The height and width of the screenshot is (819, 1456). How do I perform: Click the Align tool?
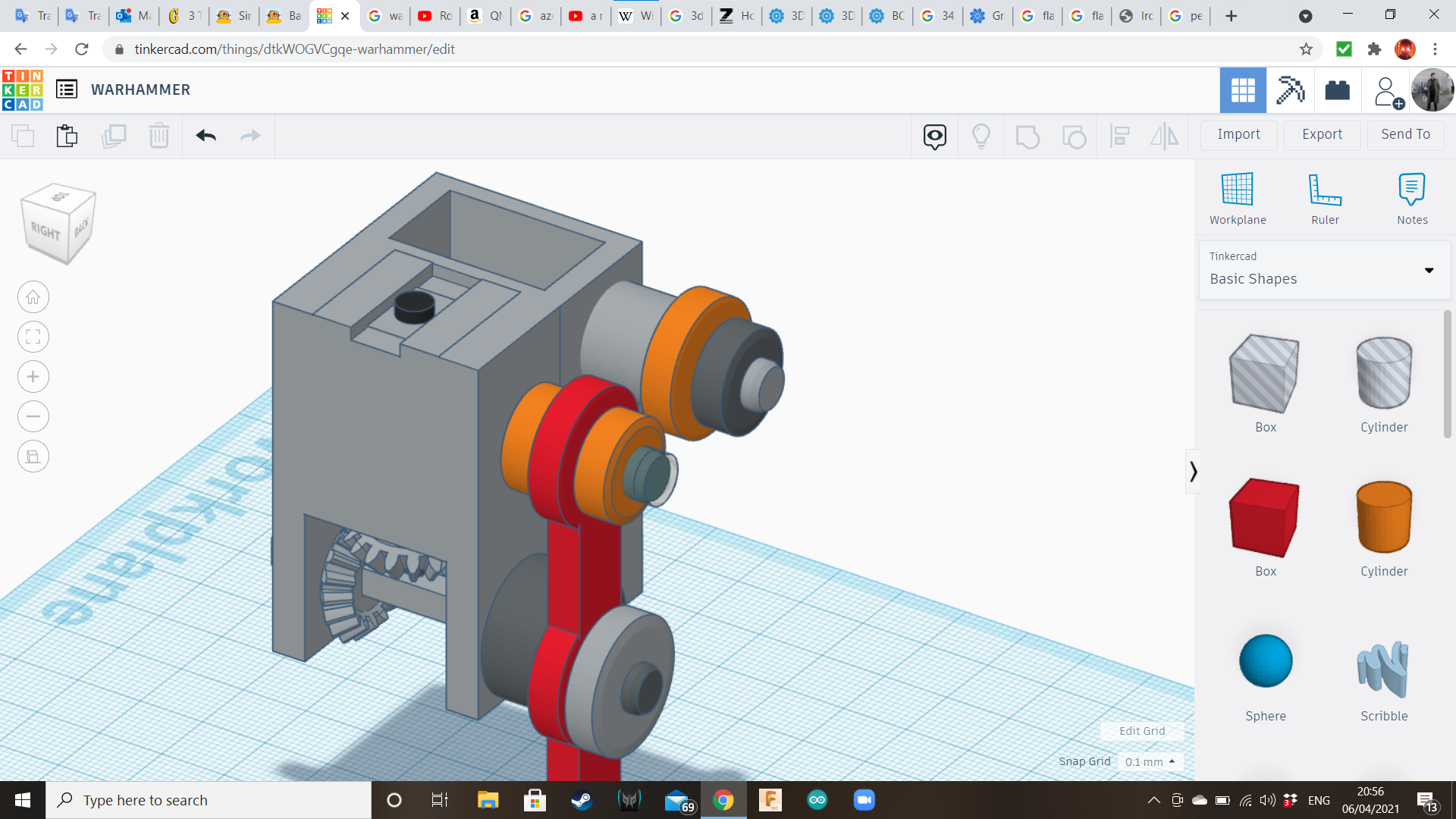(x=1121, y=136)
